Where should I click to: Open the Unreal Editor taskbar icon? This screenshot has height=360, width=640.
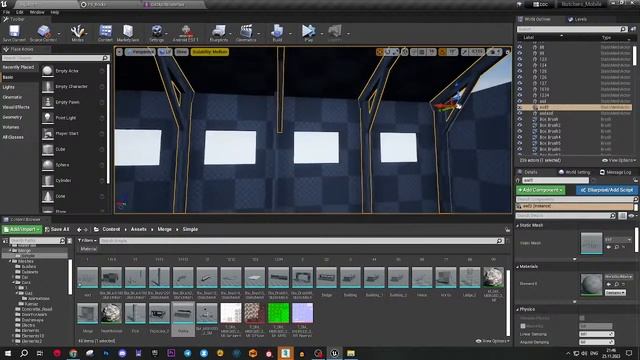(334, 353)
